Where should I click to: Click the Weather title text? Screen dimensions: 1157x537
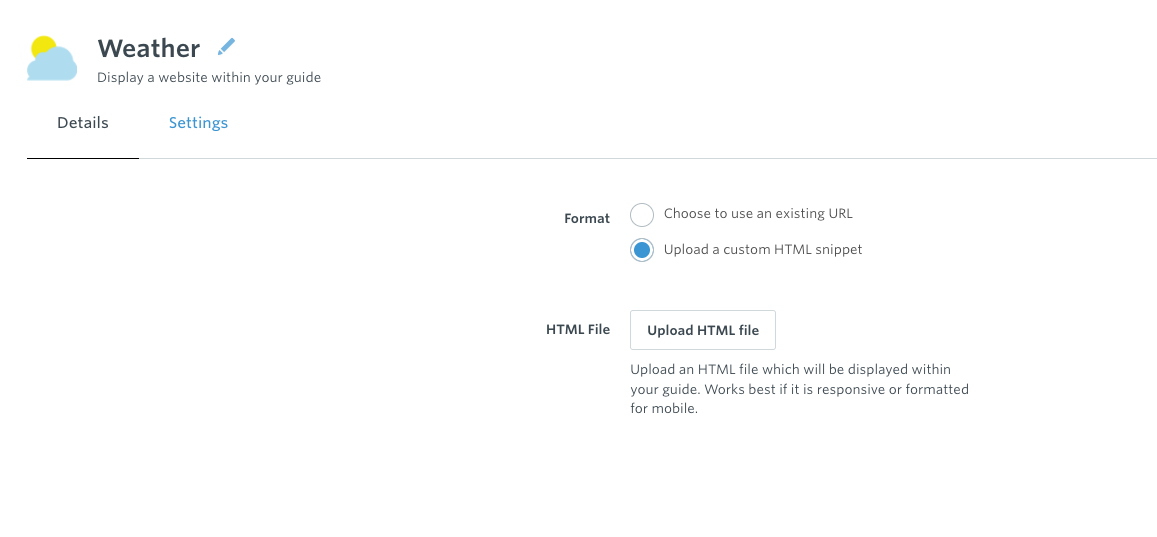pos(148,48)
